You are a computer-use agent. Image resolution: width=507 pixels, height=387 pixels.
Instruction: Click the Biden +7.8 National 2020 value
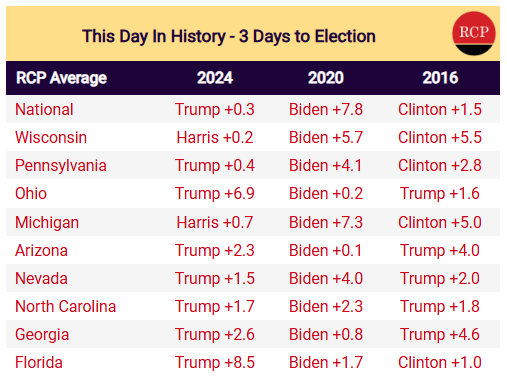pos(326,109)
